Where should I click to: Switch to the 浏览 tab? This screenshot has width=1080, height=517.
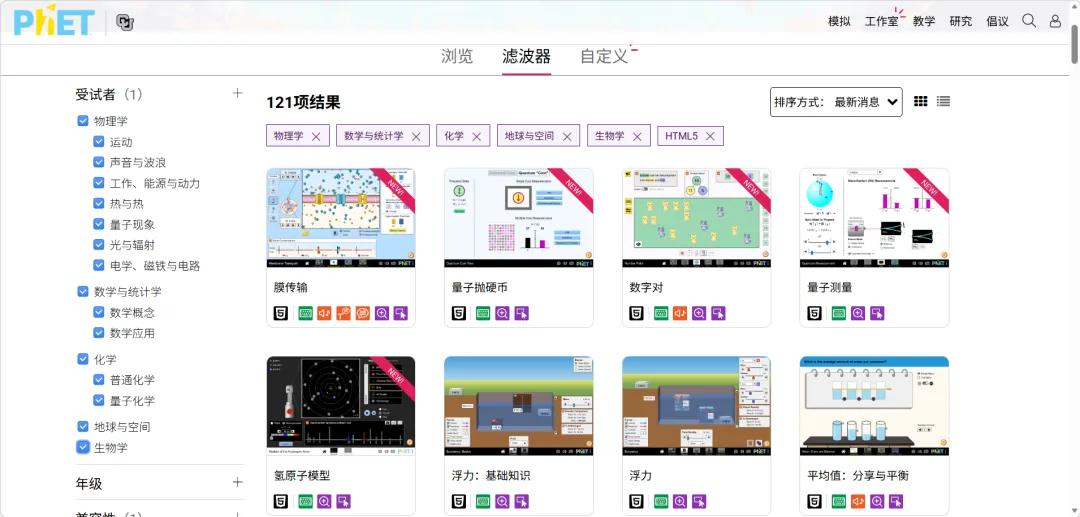(457, 56)
